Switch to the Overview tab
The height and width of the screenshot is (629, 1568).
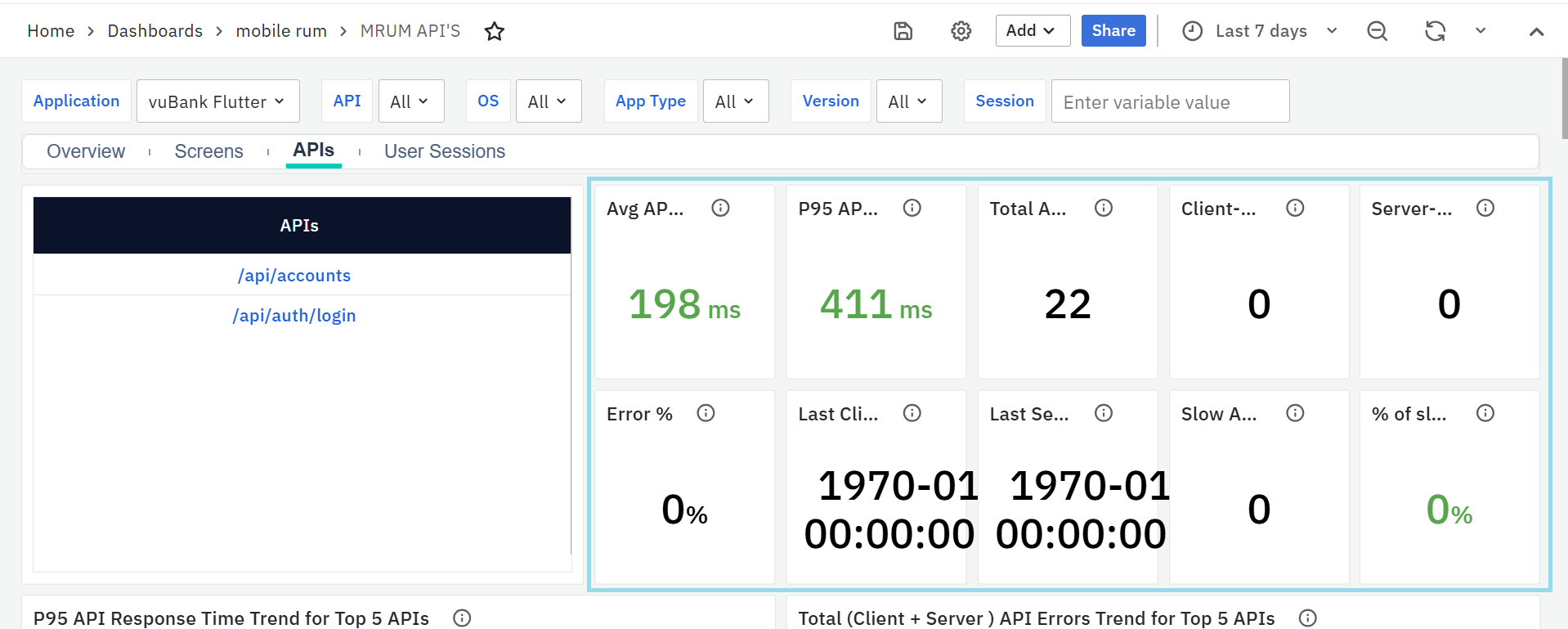[86, 151]
